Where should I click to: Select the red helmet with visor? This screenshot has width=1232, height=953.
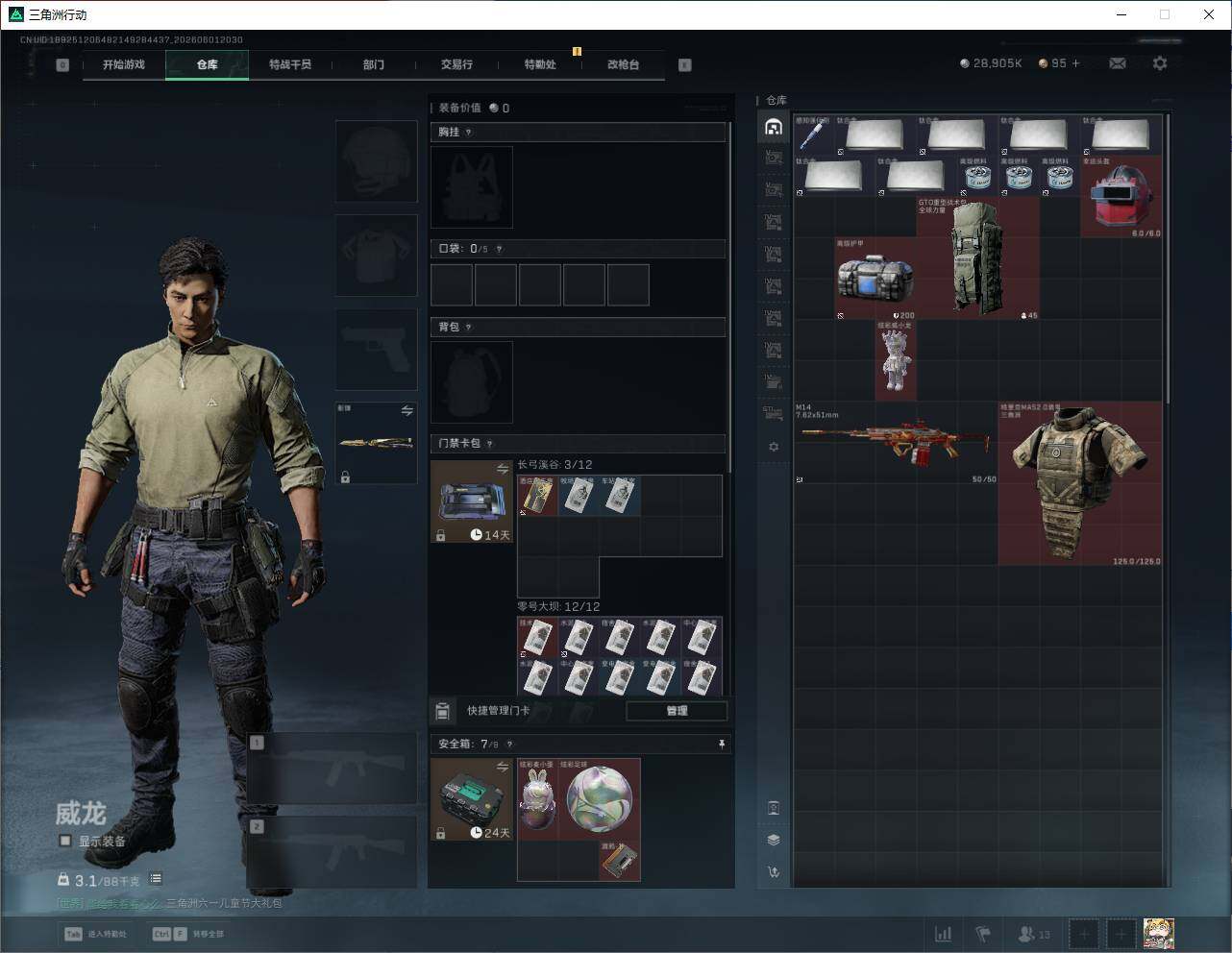1121,196
